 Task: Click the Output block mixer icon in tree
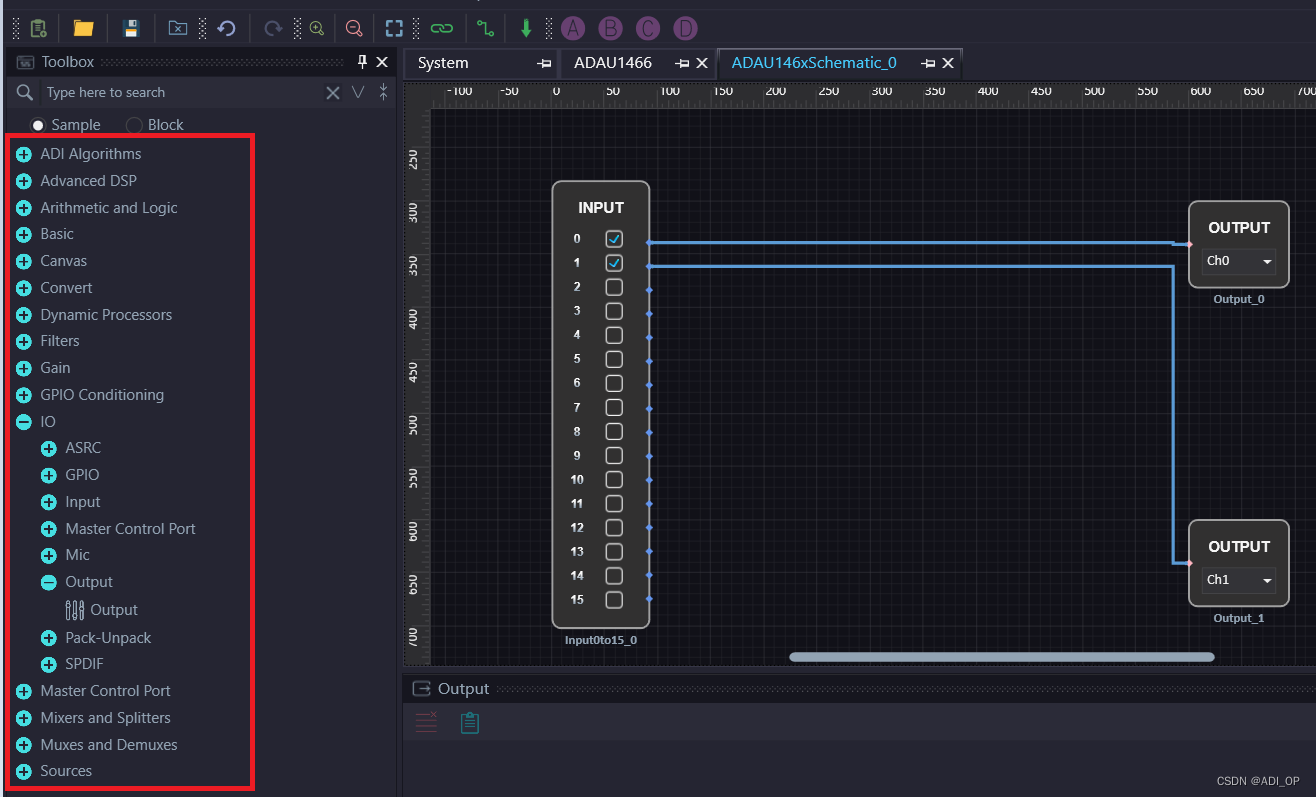75,610
